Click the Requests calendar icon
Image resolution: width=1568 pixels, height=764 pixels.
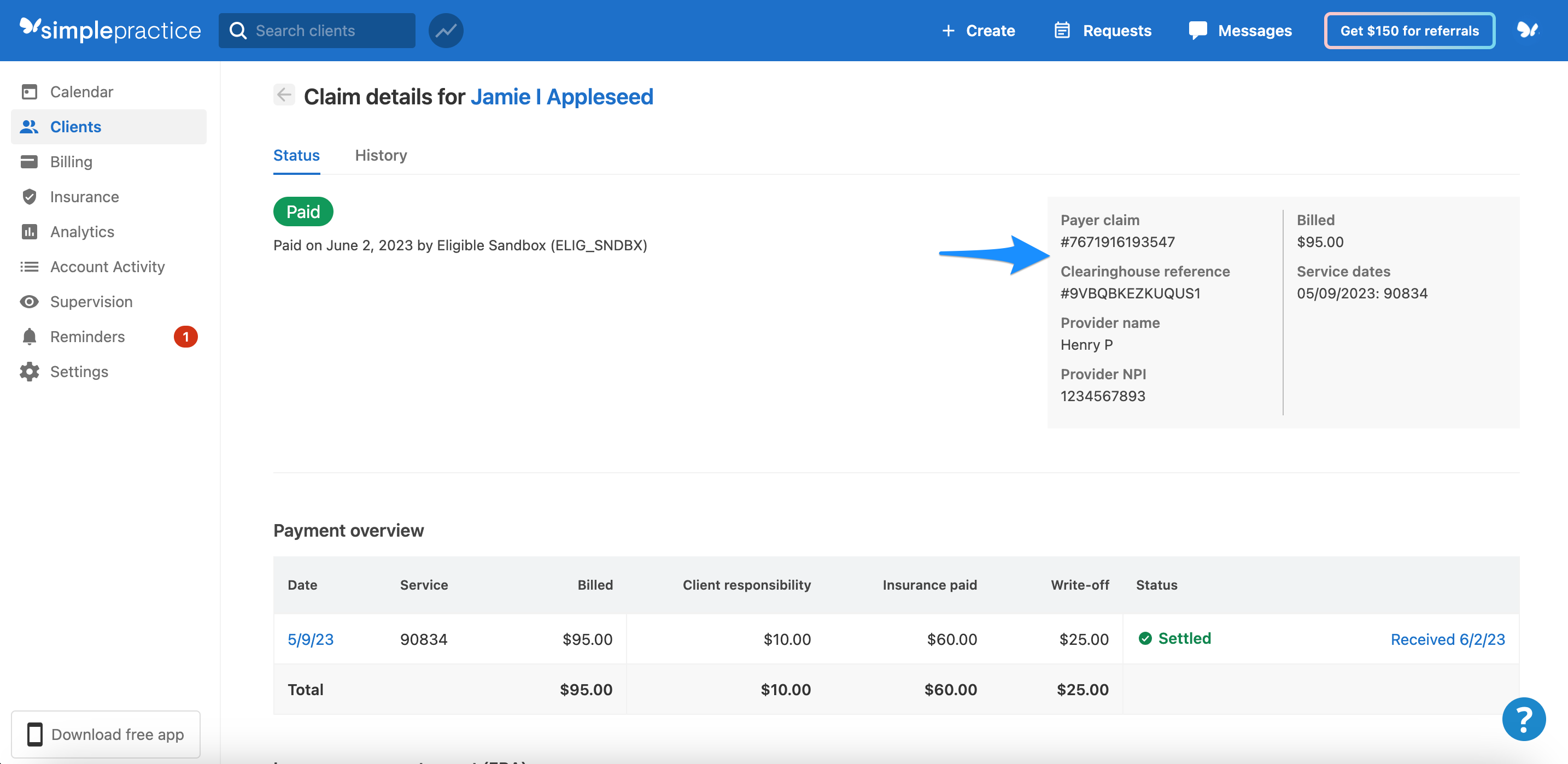click(x=1062, y=31)
